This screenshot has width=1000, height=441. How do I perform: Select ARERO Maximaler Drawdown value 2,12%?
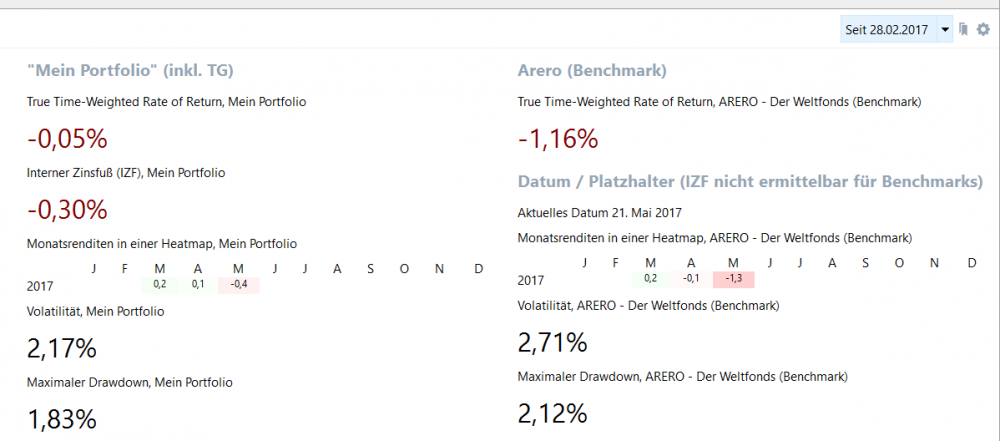(x=552, y=413)
